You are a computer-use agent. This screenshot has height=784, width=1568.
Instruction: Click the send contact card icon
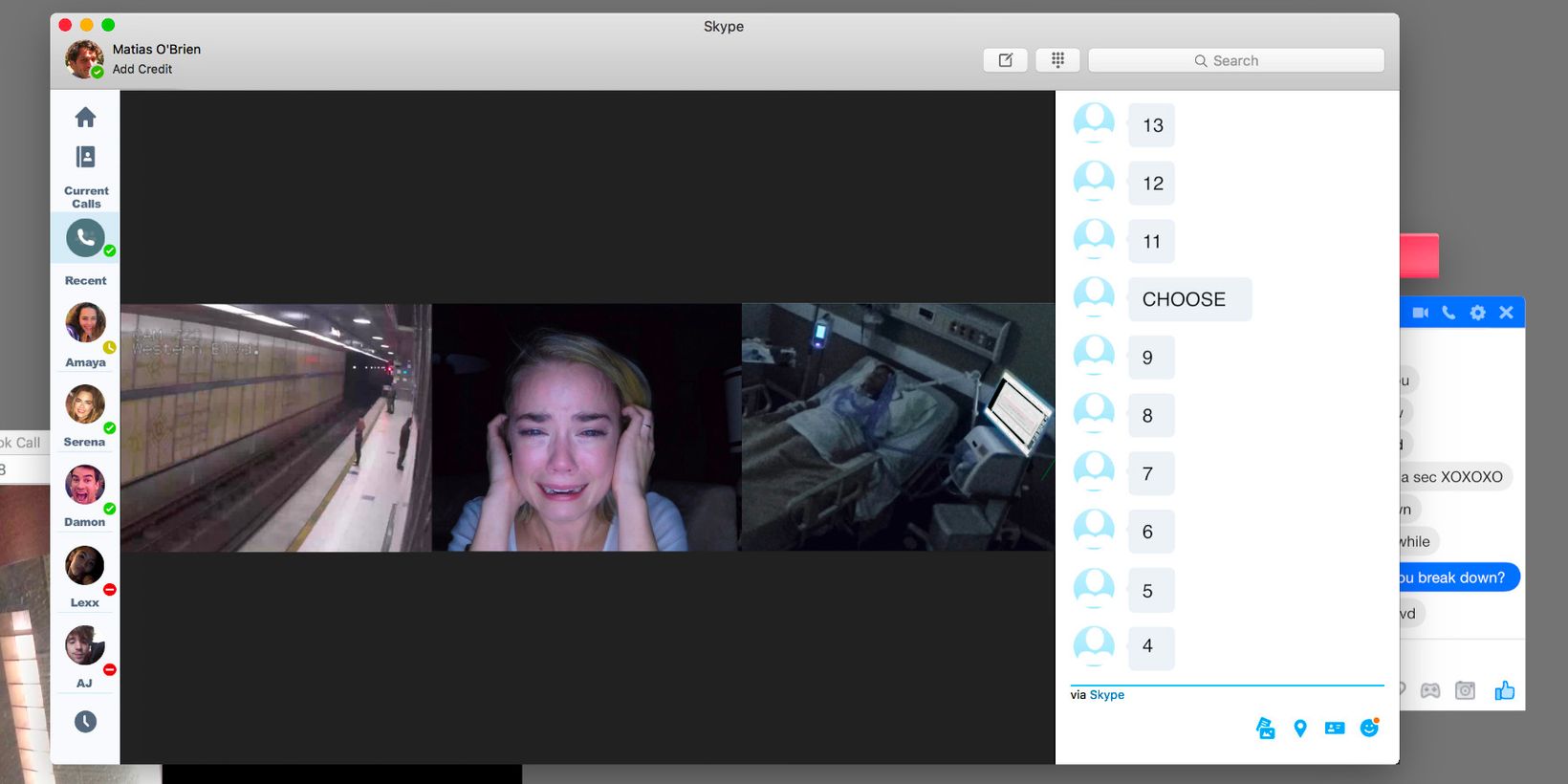point(1335,729)
